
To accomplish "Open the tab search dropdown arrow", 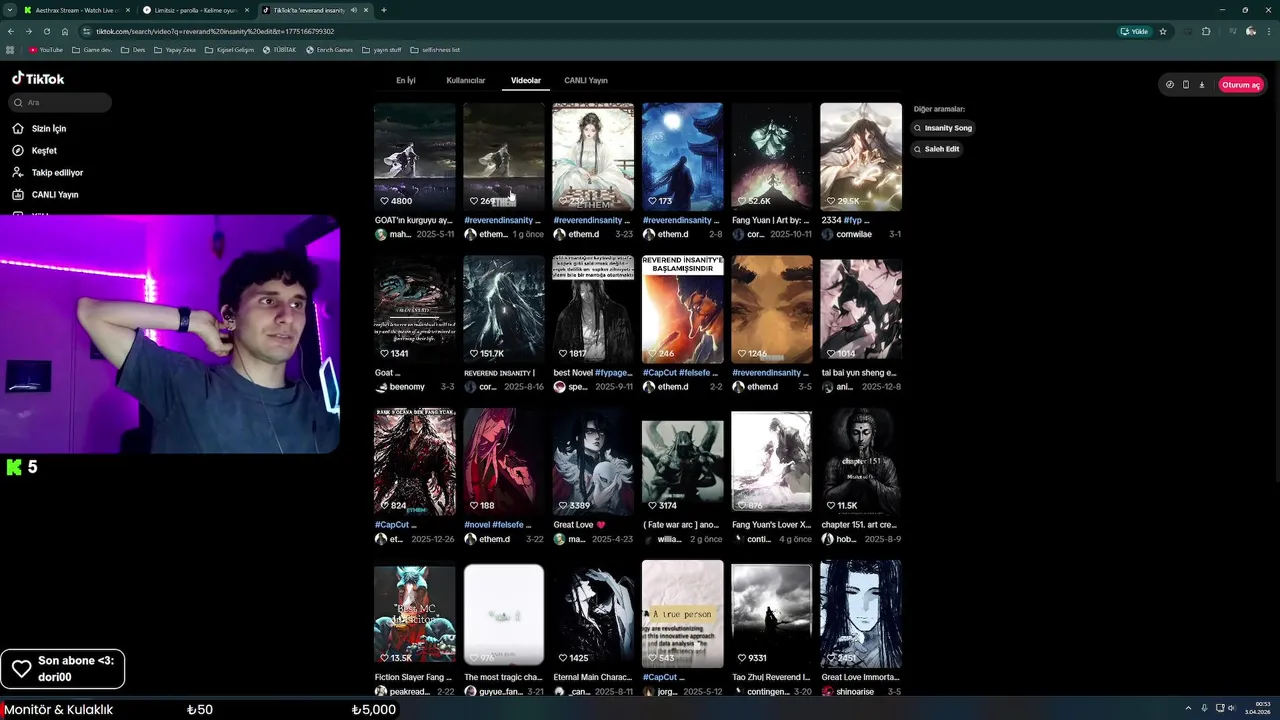I will [x=9, y=10].
